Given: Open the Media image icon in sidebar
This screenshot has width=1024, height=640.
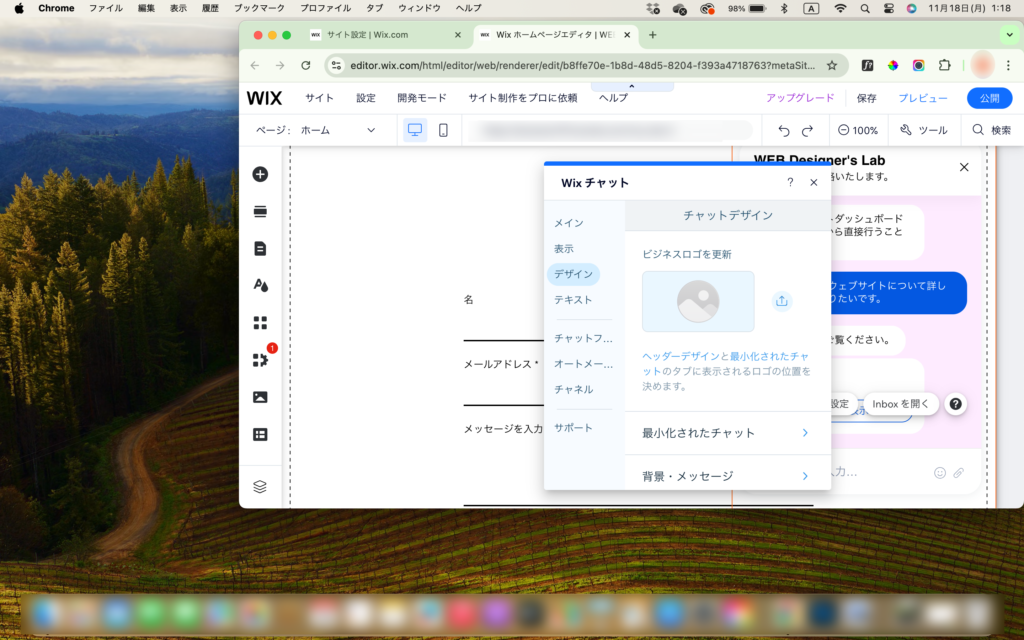Looking at the screenshot, I should tap(260, 397).
